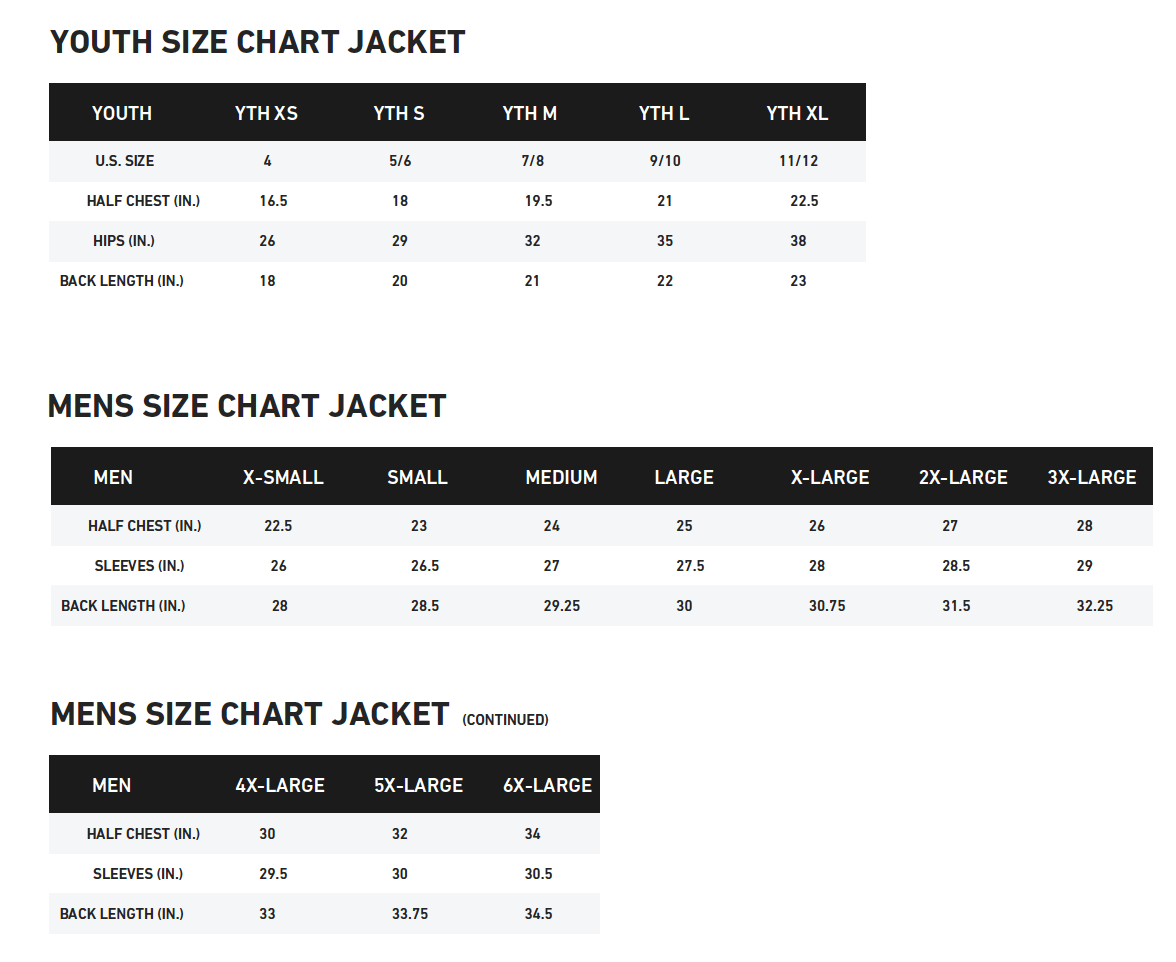Click the YOUTH SIZE CHART JACKET heading
1176x962 pixels.
click(257, 42)
